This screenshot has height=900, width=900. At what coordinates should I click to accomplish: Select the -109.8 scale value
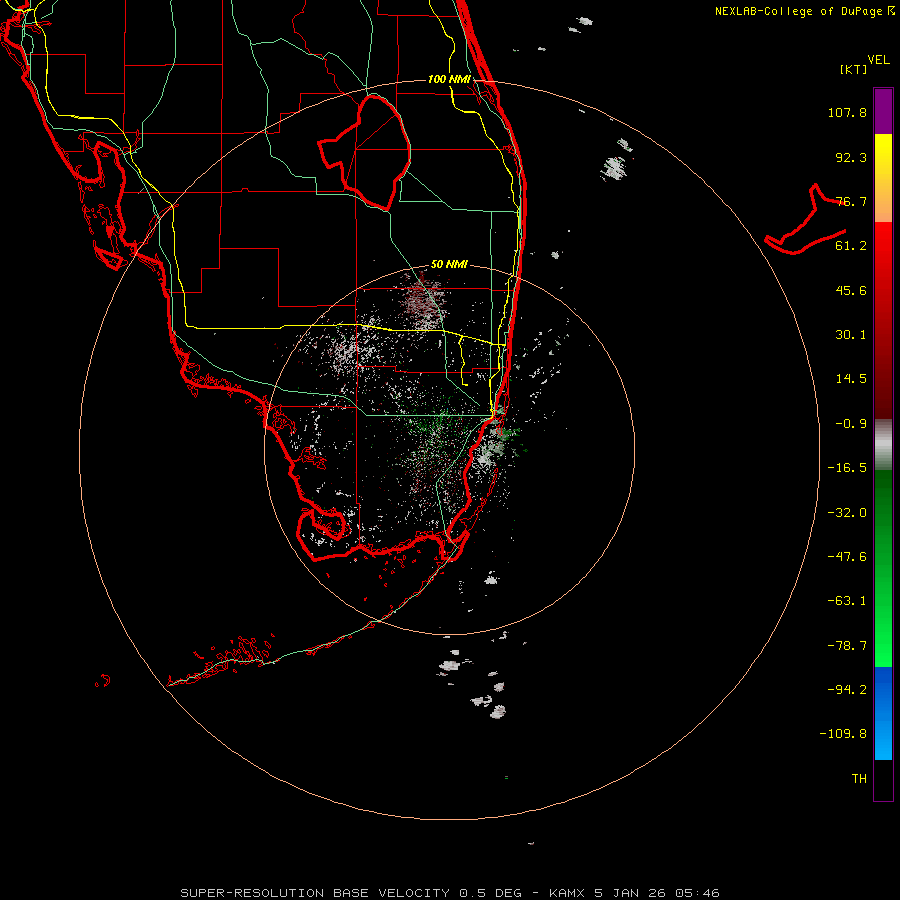click(x=843, y=734)
